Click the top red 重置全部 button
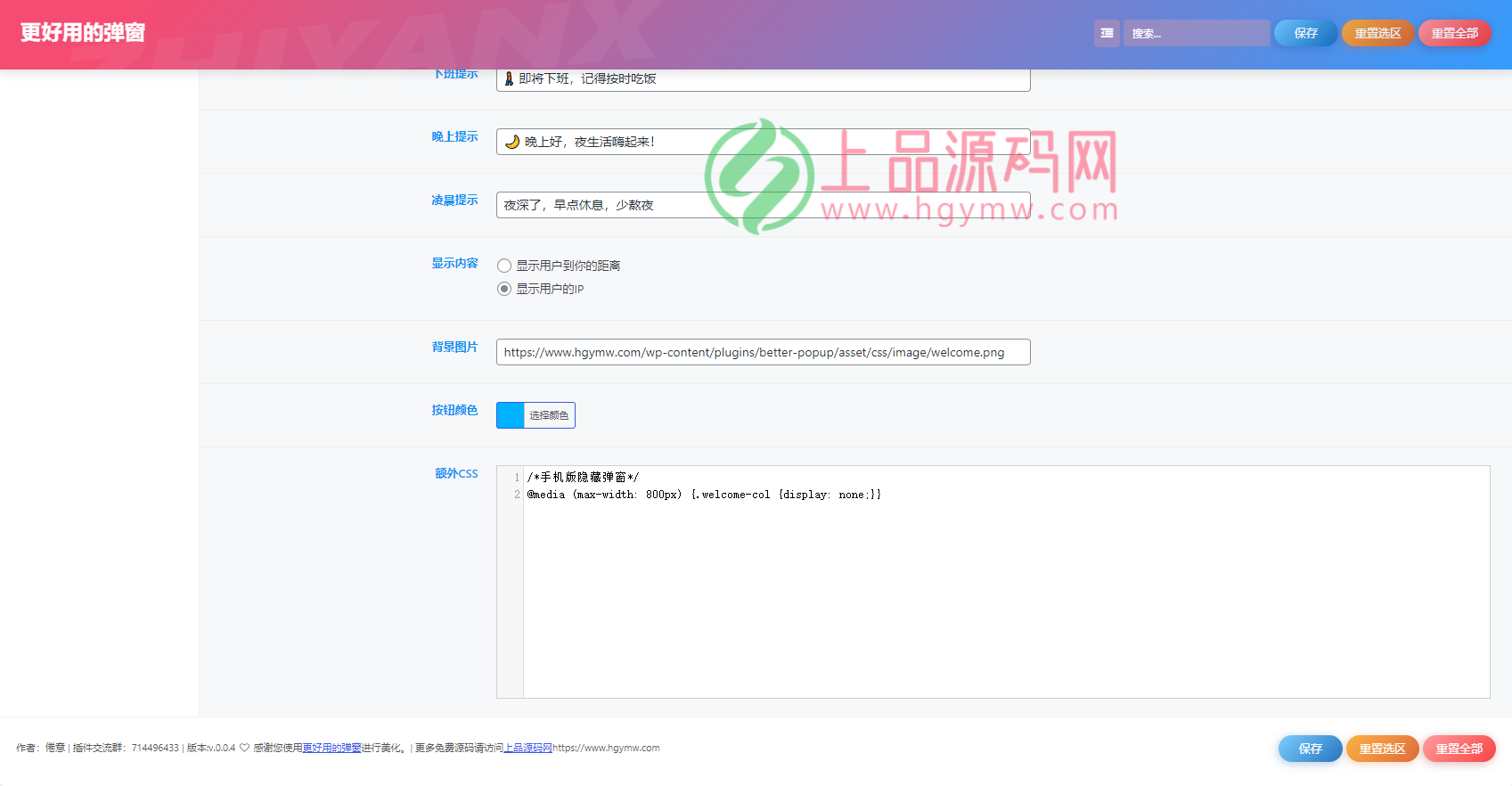This screenshot has height=786, width=1512. click(1454, 33)
